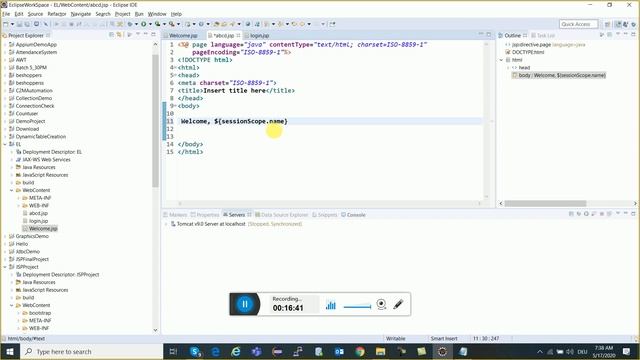Open the notification center icon
This screenshot has height=360, width=640.
627,351
